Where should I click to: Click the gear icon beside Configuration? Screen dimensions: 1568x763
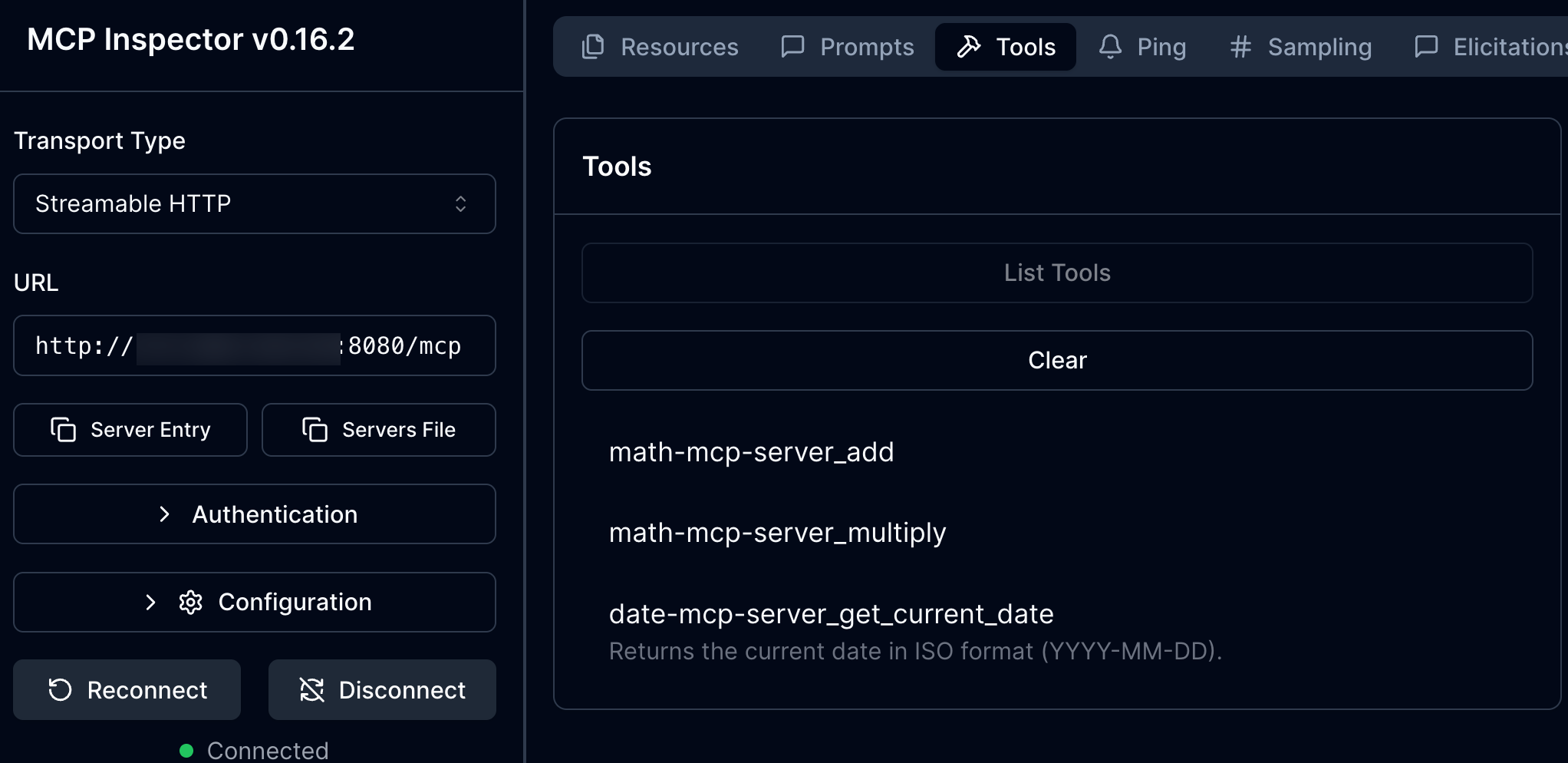tap(190, 603)
